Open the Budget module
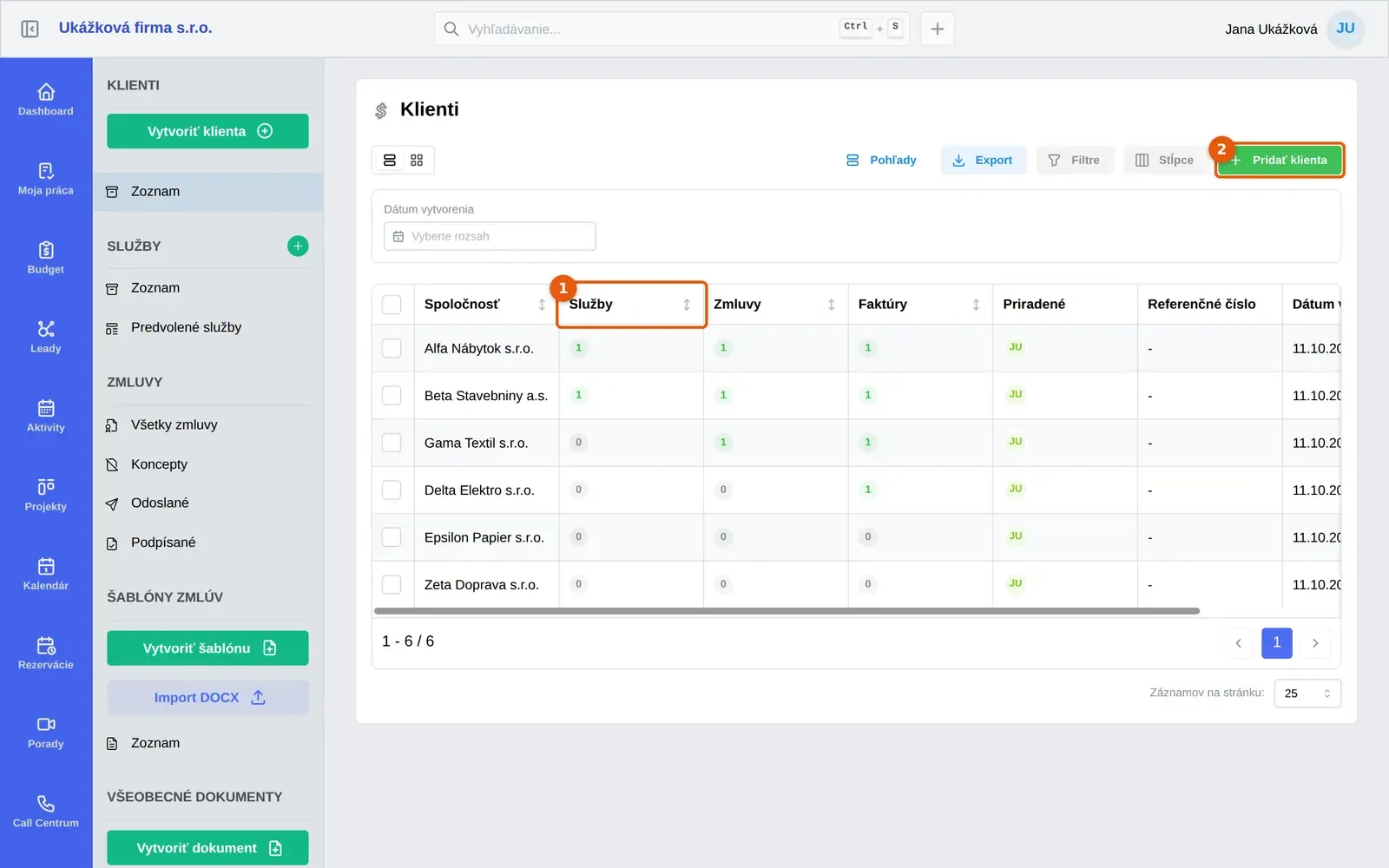1389x868 pixels. click(46, 257)
